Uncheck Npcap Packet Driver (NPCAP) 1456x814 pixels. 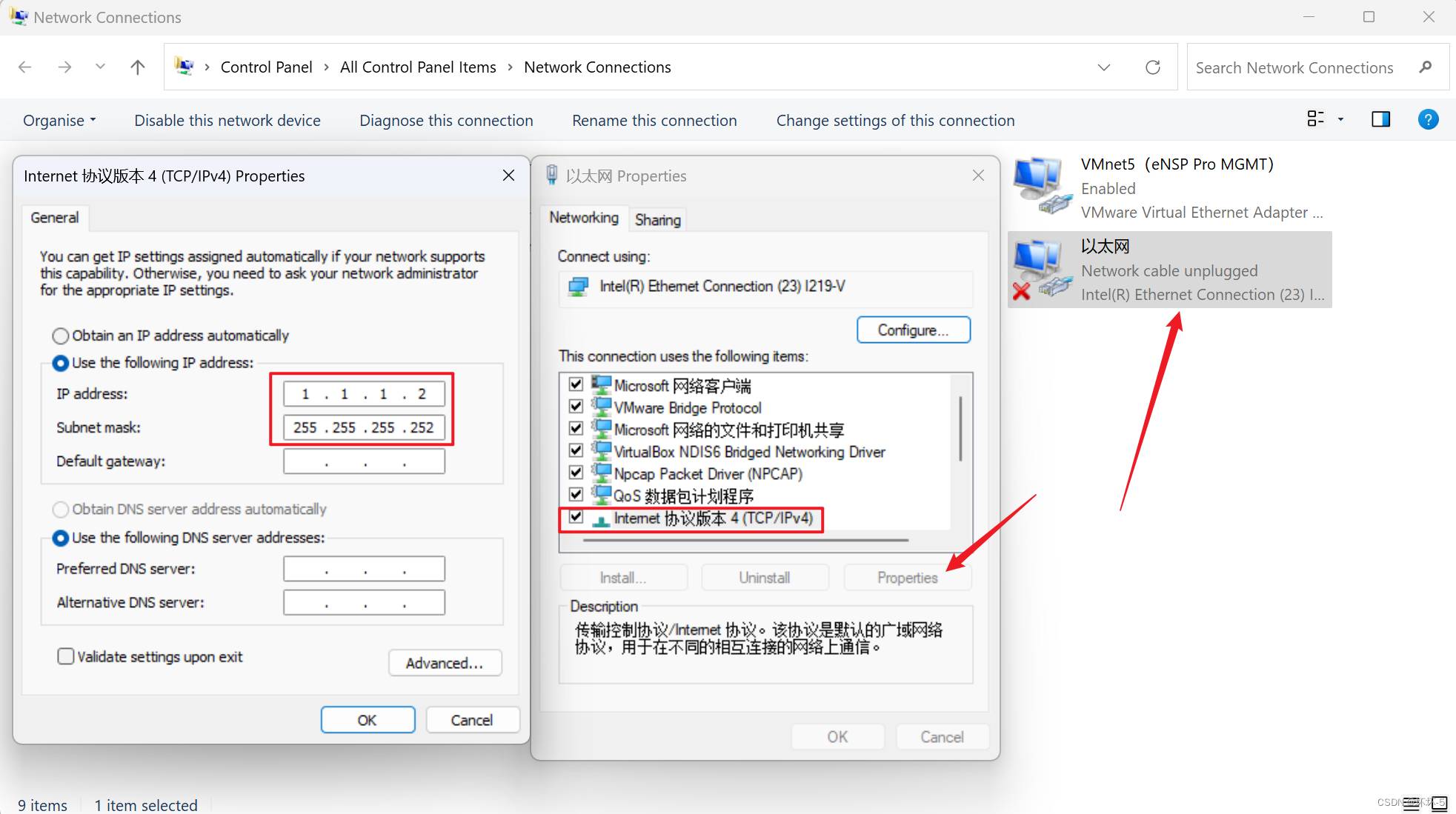point(576,473)
